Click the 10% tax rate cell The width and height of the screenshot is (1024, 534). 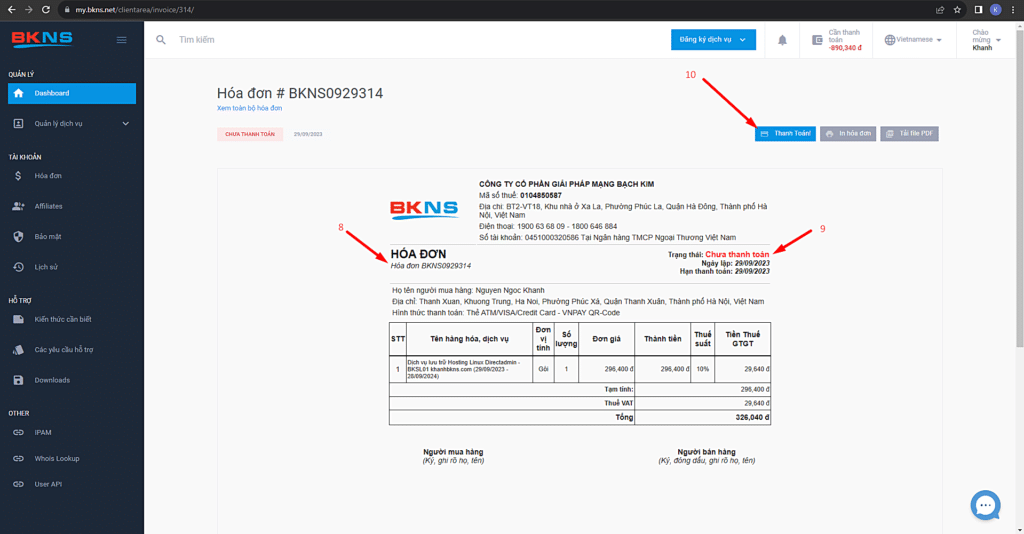coord(703,369)
